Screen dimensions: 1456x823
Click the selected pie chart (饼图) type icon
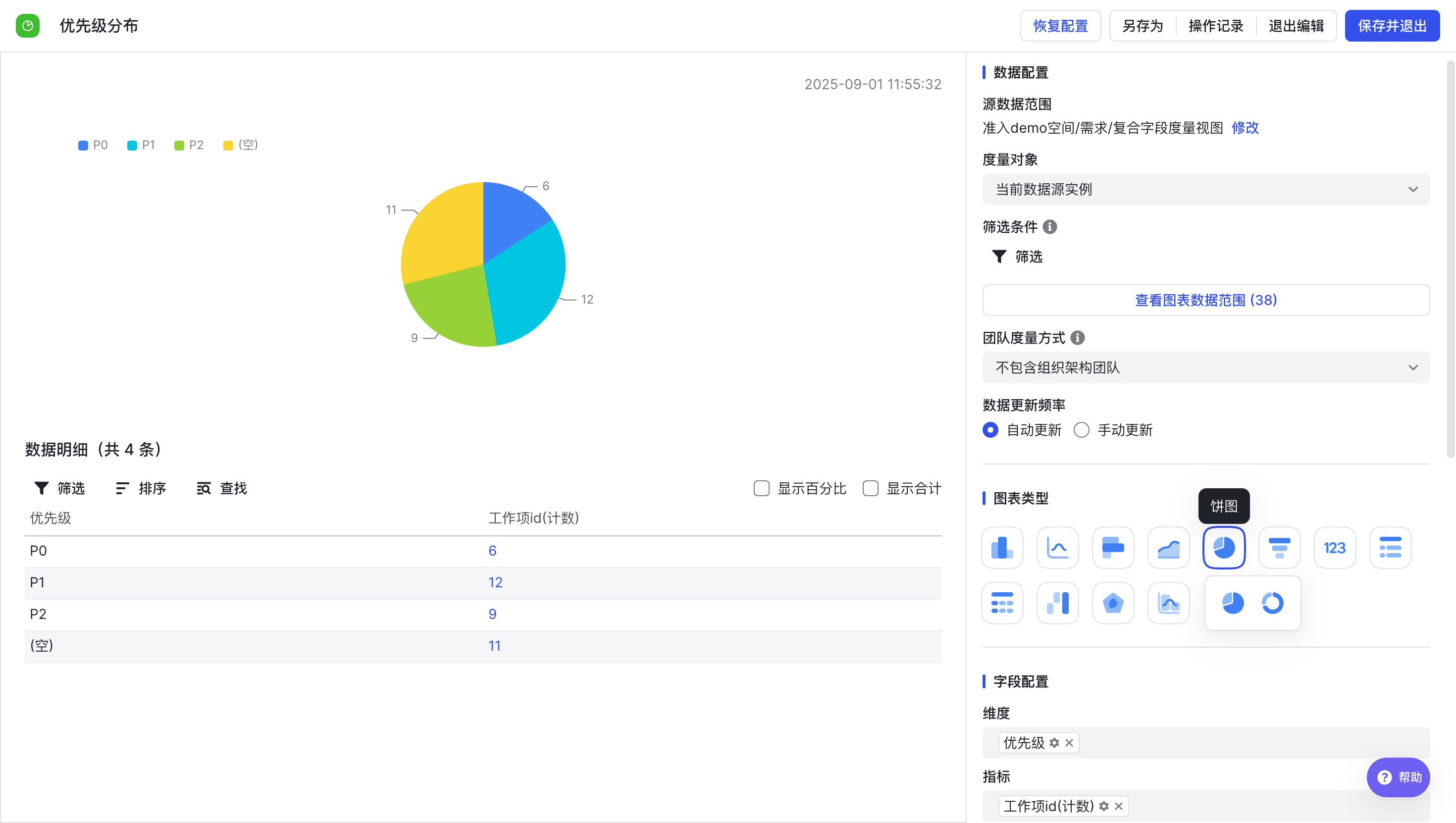coord(1224,547)
